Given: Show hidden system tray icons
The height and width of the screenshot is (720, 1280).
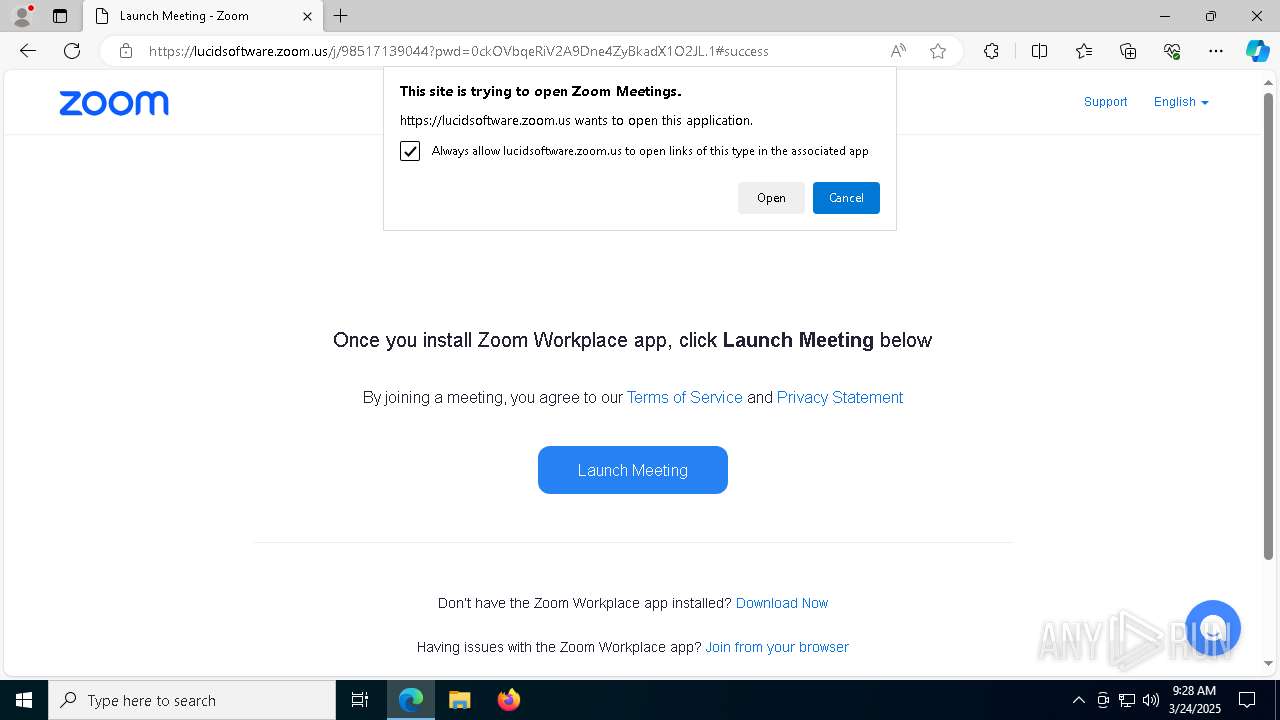Looking at the screenshot, I should tap(1078, 700).
